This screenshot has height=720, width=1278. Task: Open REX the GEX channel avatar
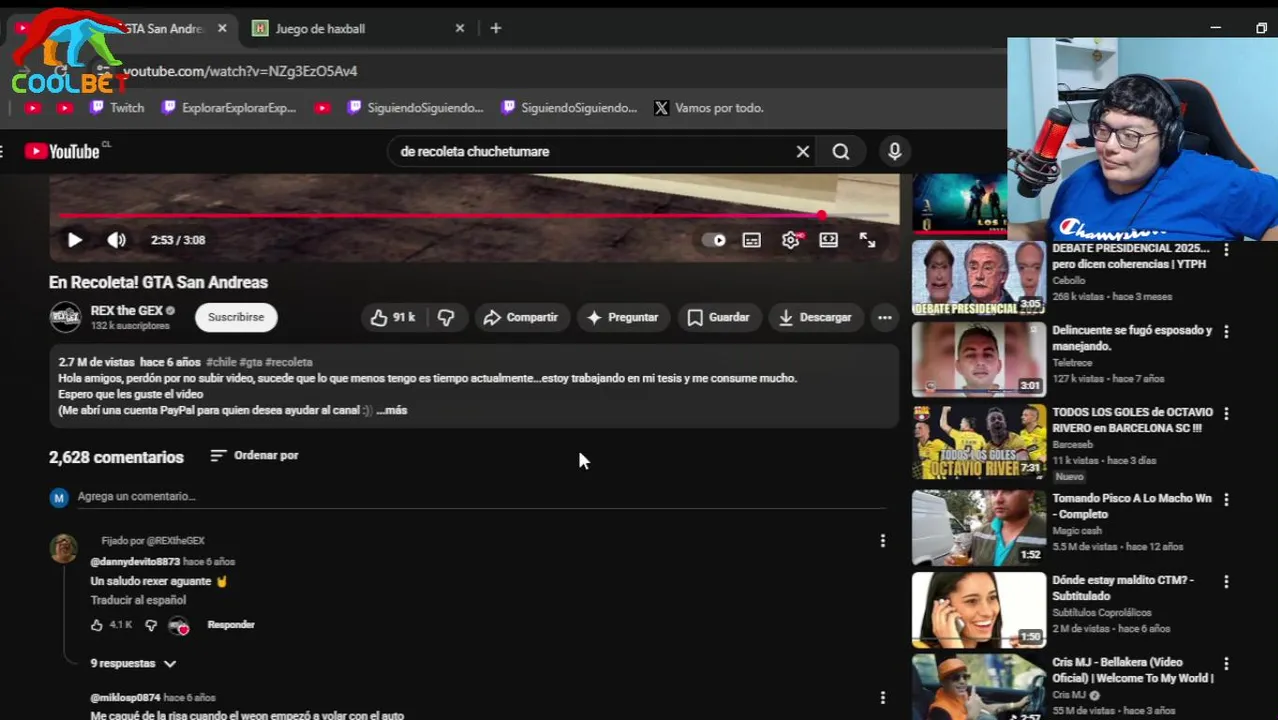[x=66, y=317]
